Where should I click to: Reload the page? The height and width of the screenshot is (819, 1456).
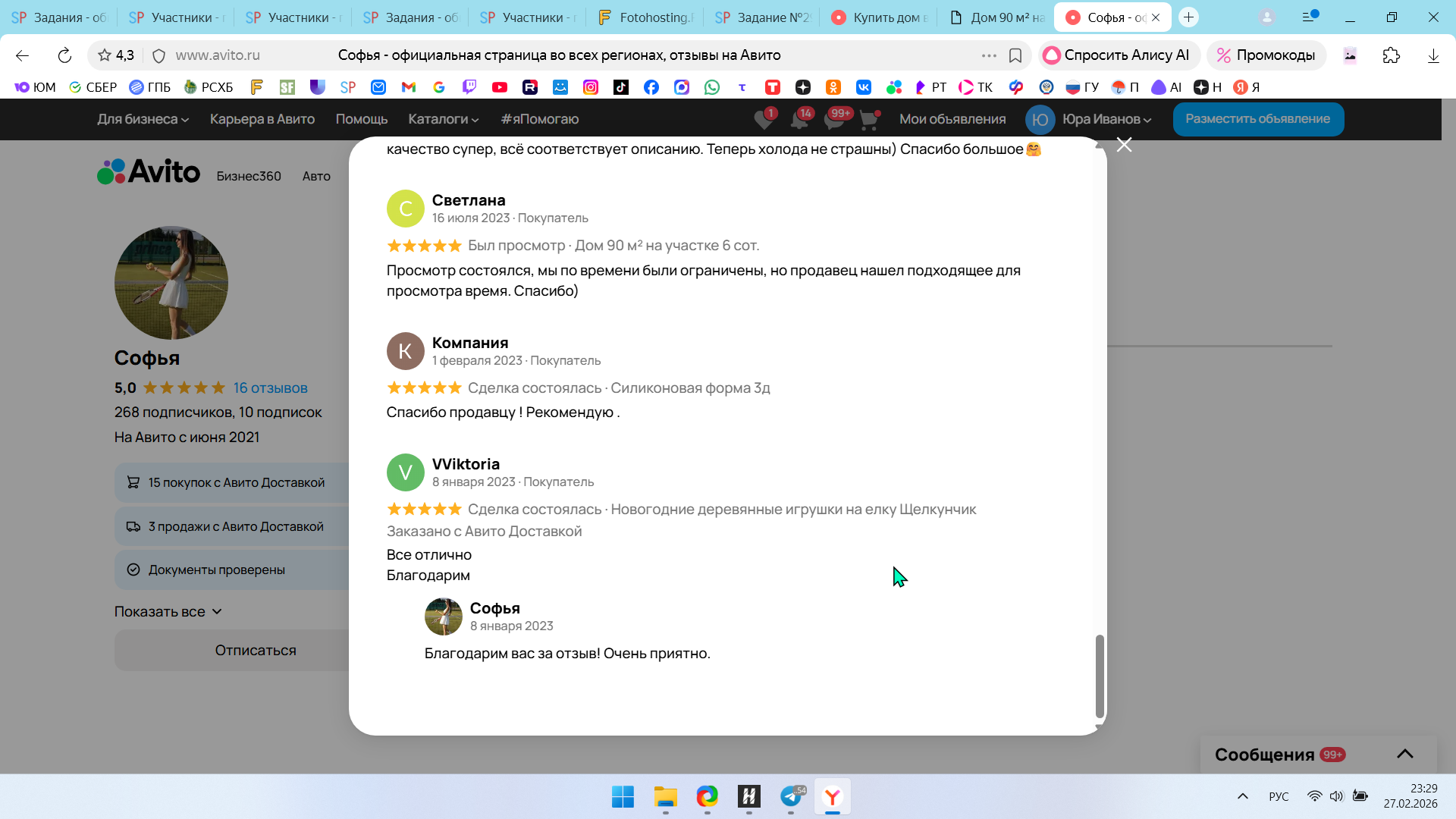[64, 55]
